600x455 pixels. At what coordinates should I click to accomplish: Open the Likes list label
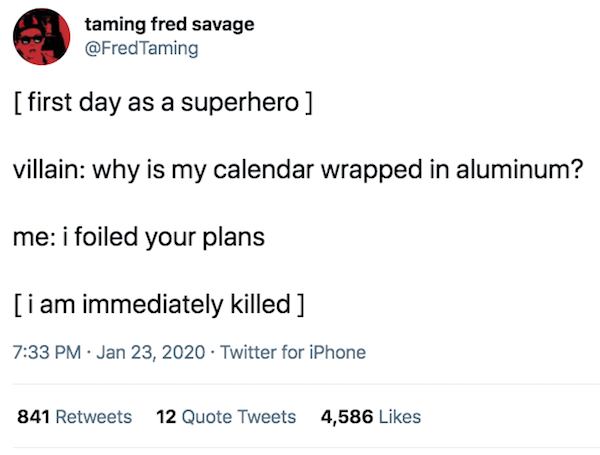(398, 416)
